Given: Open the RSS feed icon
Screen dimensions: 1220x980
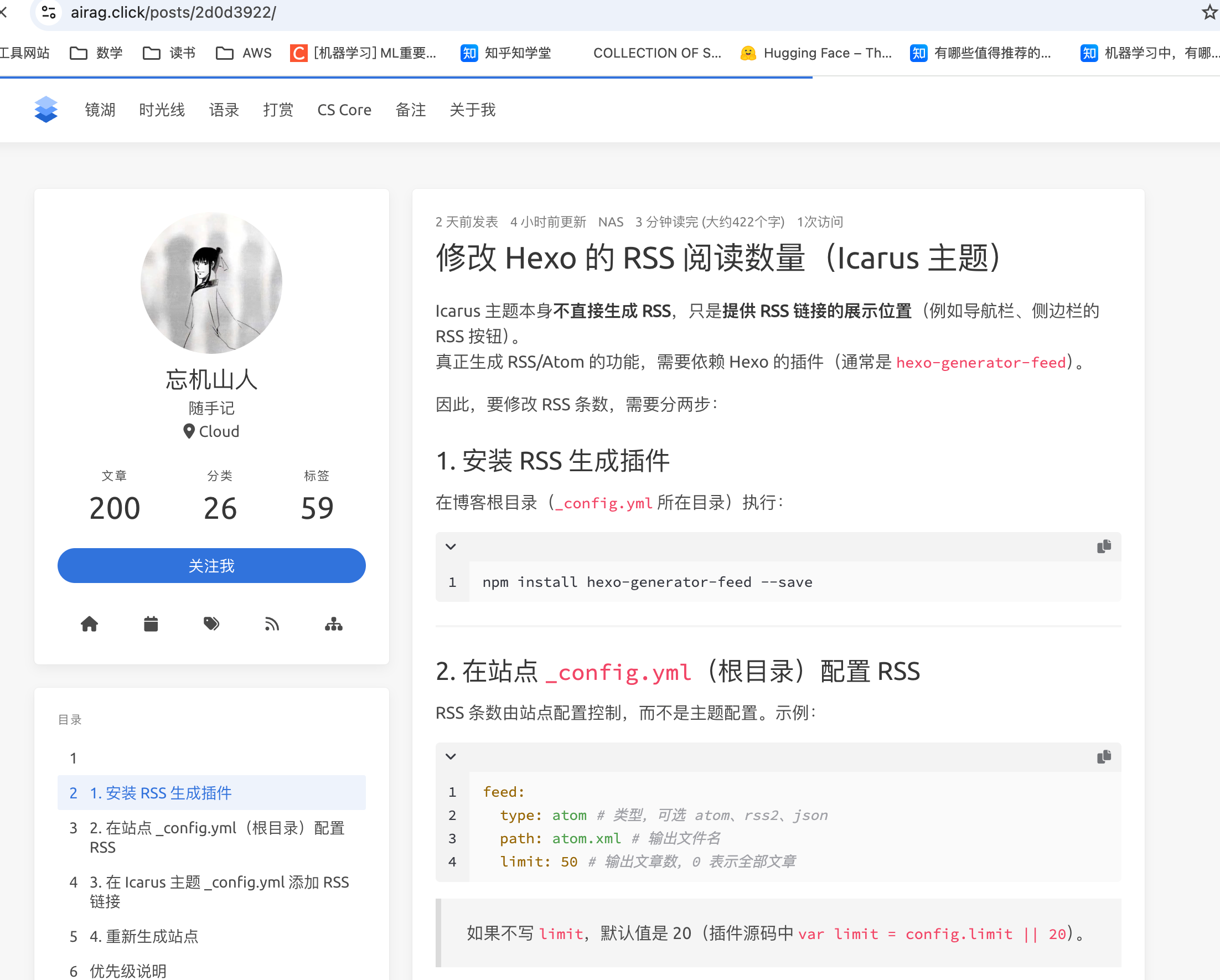Looking at the screenshot, I should pyautogui.click(x=272, y=624).
